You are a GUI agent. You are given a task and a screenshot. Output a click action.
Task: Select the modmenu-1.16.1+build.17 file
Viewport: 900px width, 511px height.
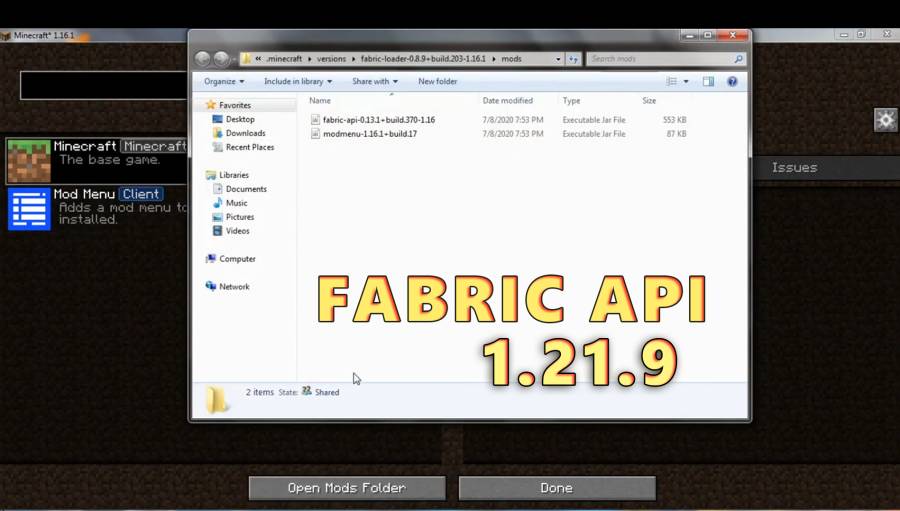(370, 134)
